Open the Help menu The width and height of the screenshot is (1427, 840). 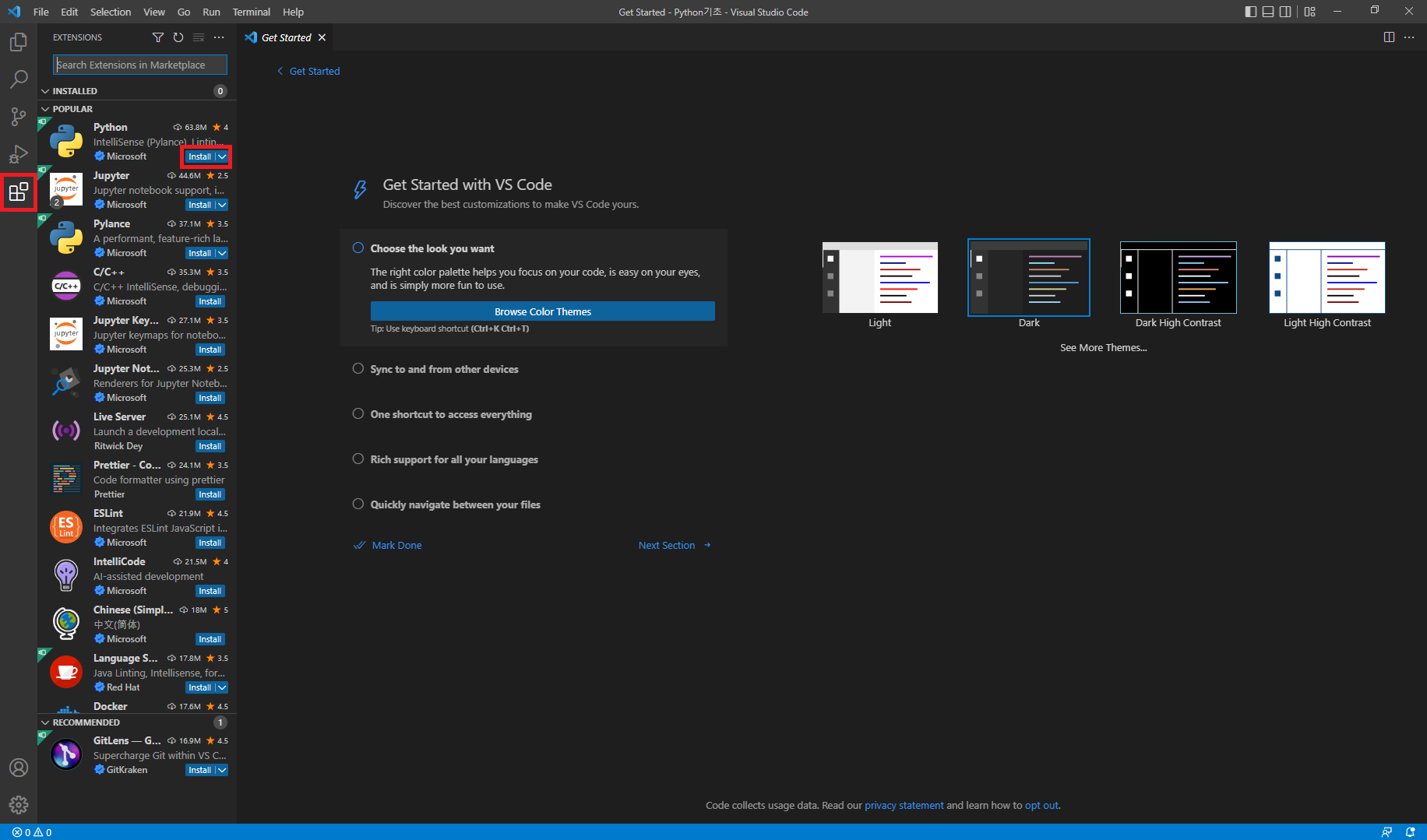[x=293, y=12]
